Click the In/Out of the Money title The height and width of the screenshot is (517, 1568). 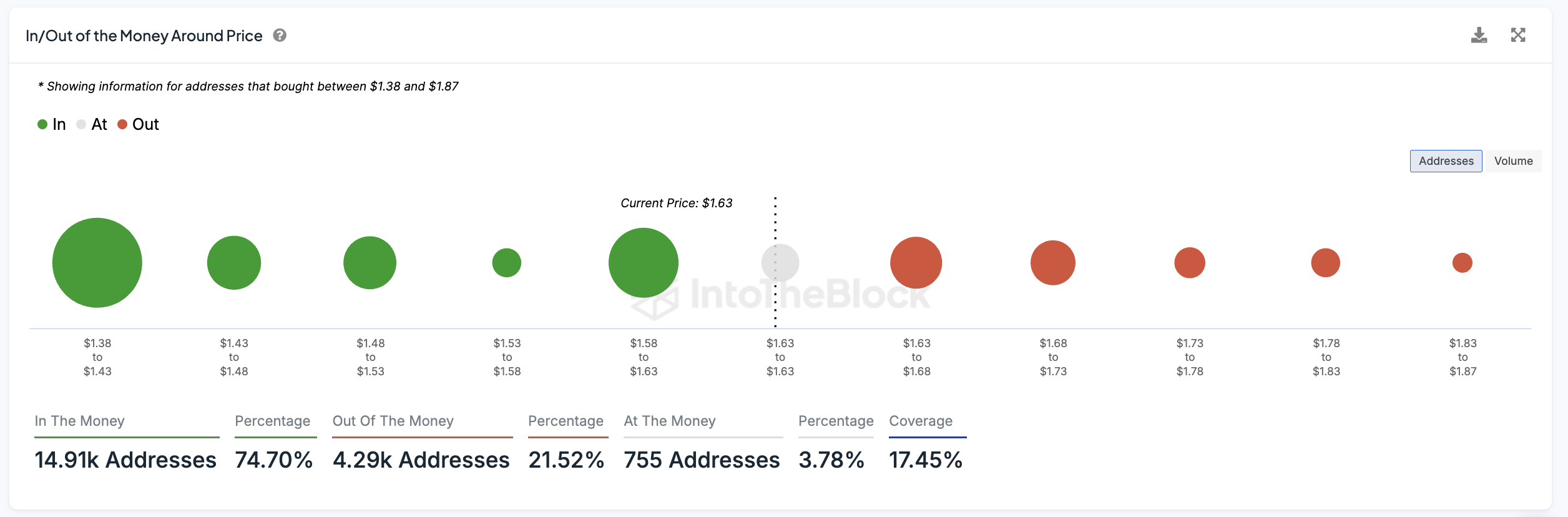click(144, 36)
